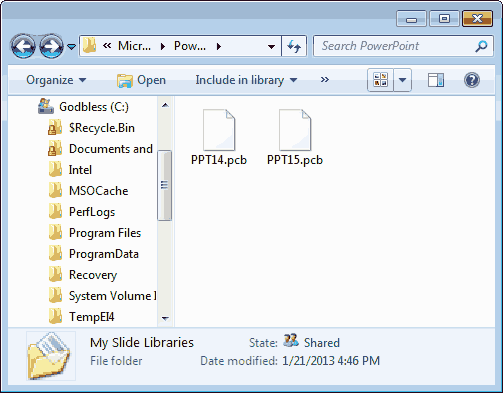Image resolution: width=503 pixels, height=393 pixels.
Task: Select the Pow... breadcrumb segment
Action: pos(190,46)
